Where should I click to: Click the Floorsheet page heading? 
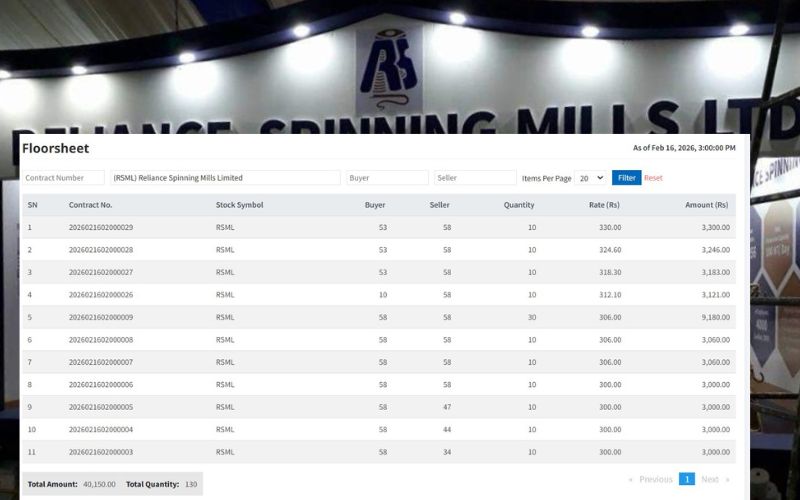56,148
